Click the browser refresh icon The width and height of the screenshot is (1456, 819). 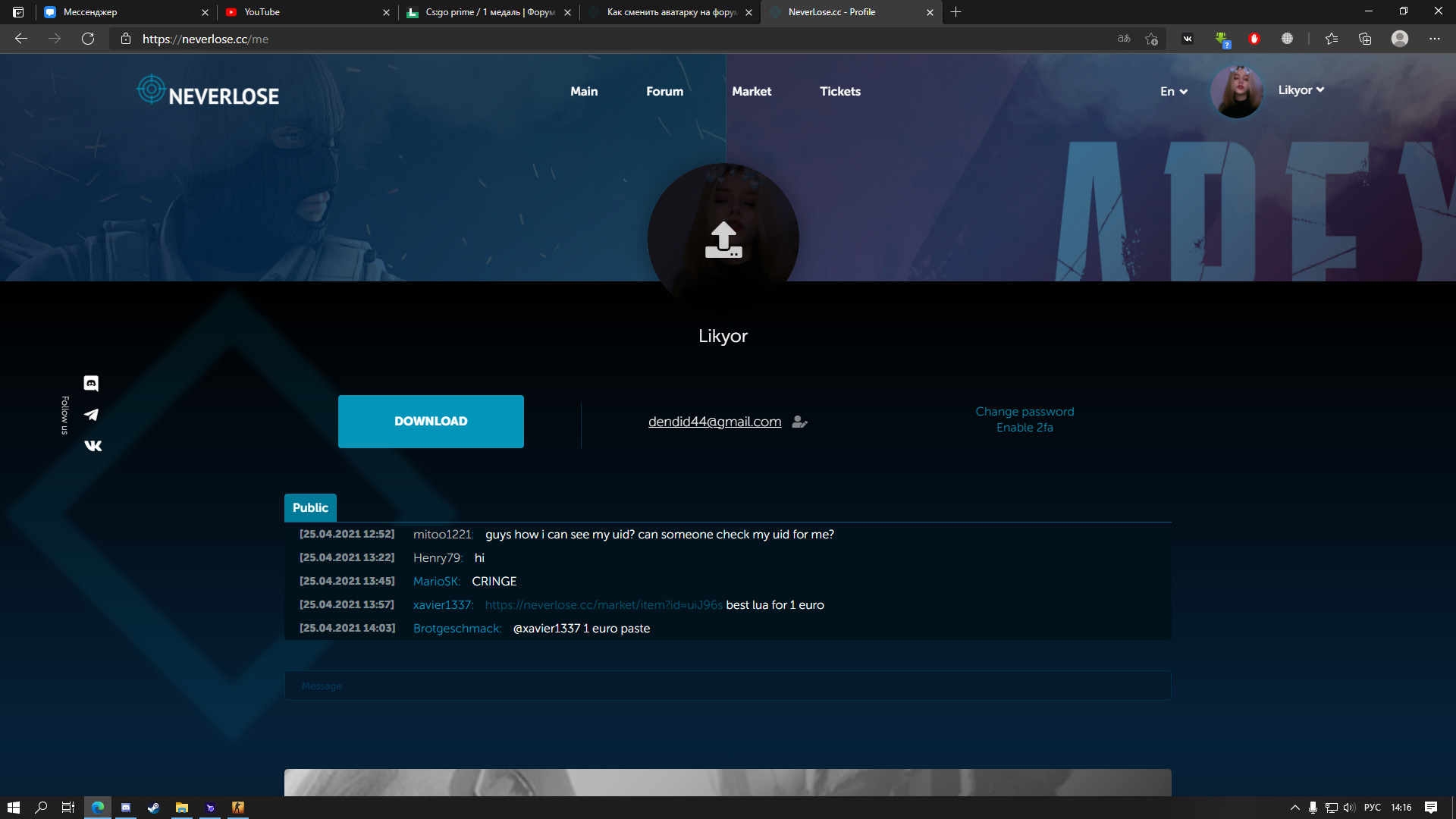coord(88,39)
